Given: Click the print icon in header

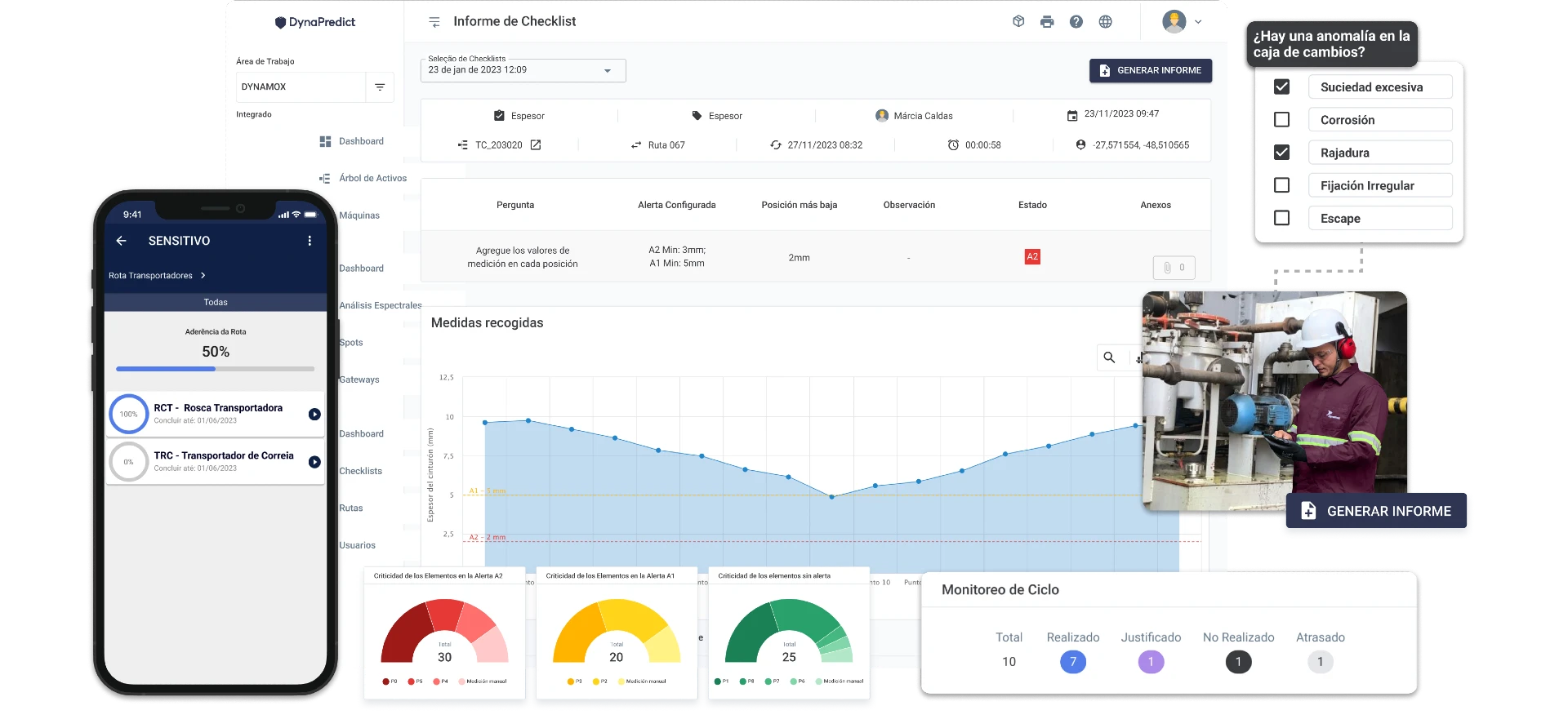Looking at the screenshot, I should [x=1047, y=22].
